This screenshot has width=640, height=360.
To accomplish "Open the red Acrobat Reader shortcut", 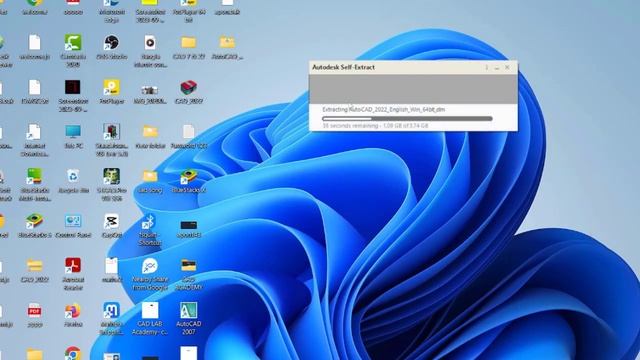I will click(x=73, y=265).
